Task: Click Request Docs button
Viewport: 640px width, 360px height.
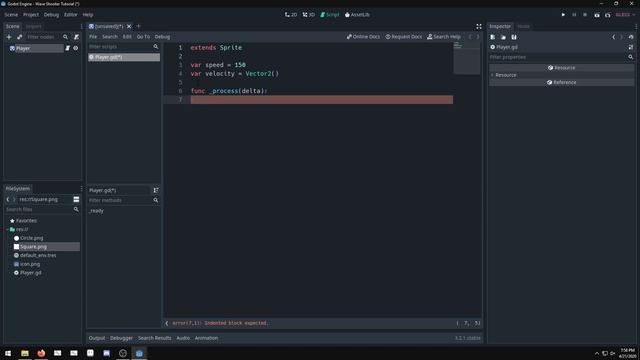Action: click(x=404, y=37)
